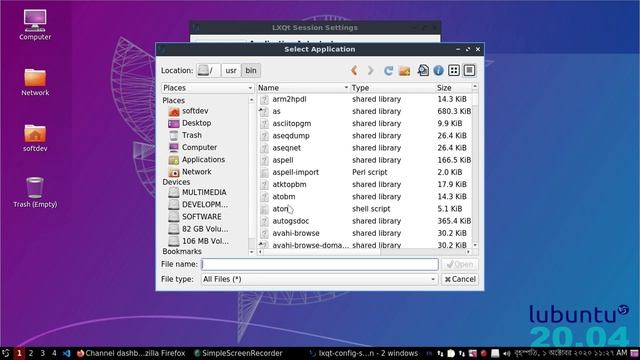
Task: Create a new folder with the folder-plus icon
Action: point(404,71)
